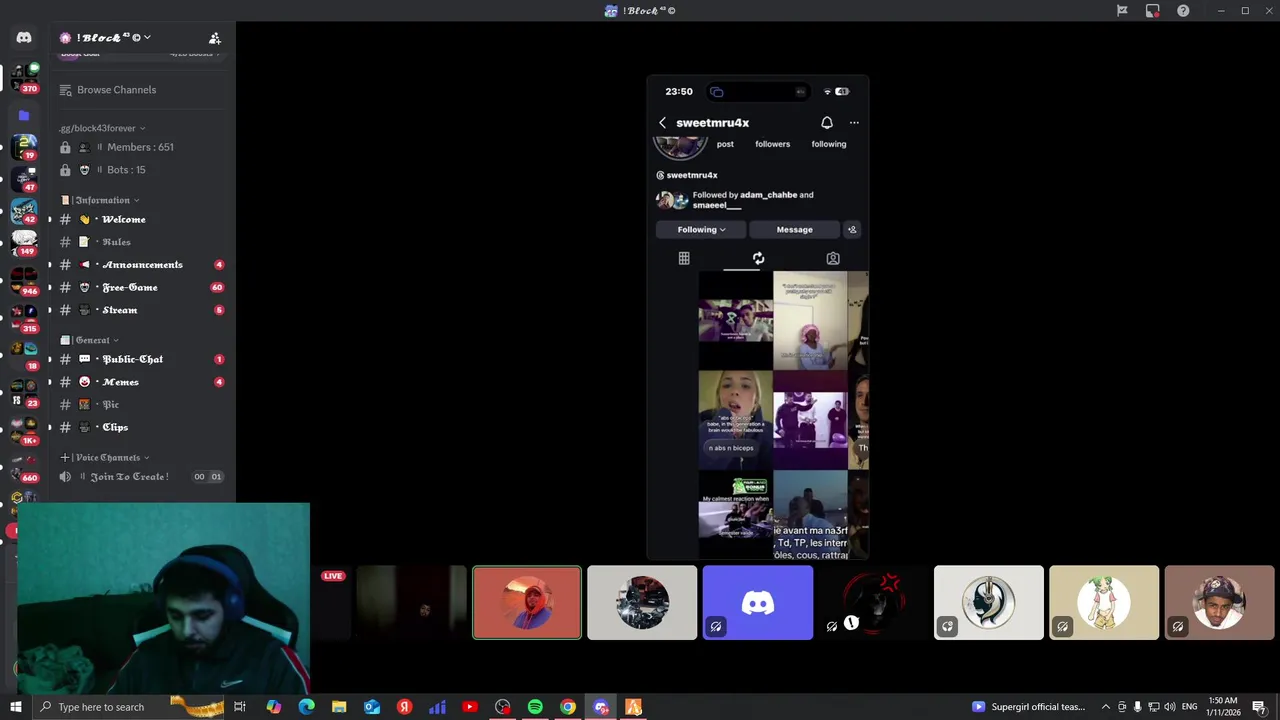Tap the back arrow beside sweetmru4x
This screenshot has height=720, width=1280.
coord(662,123)
